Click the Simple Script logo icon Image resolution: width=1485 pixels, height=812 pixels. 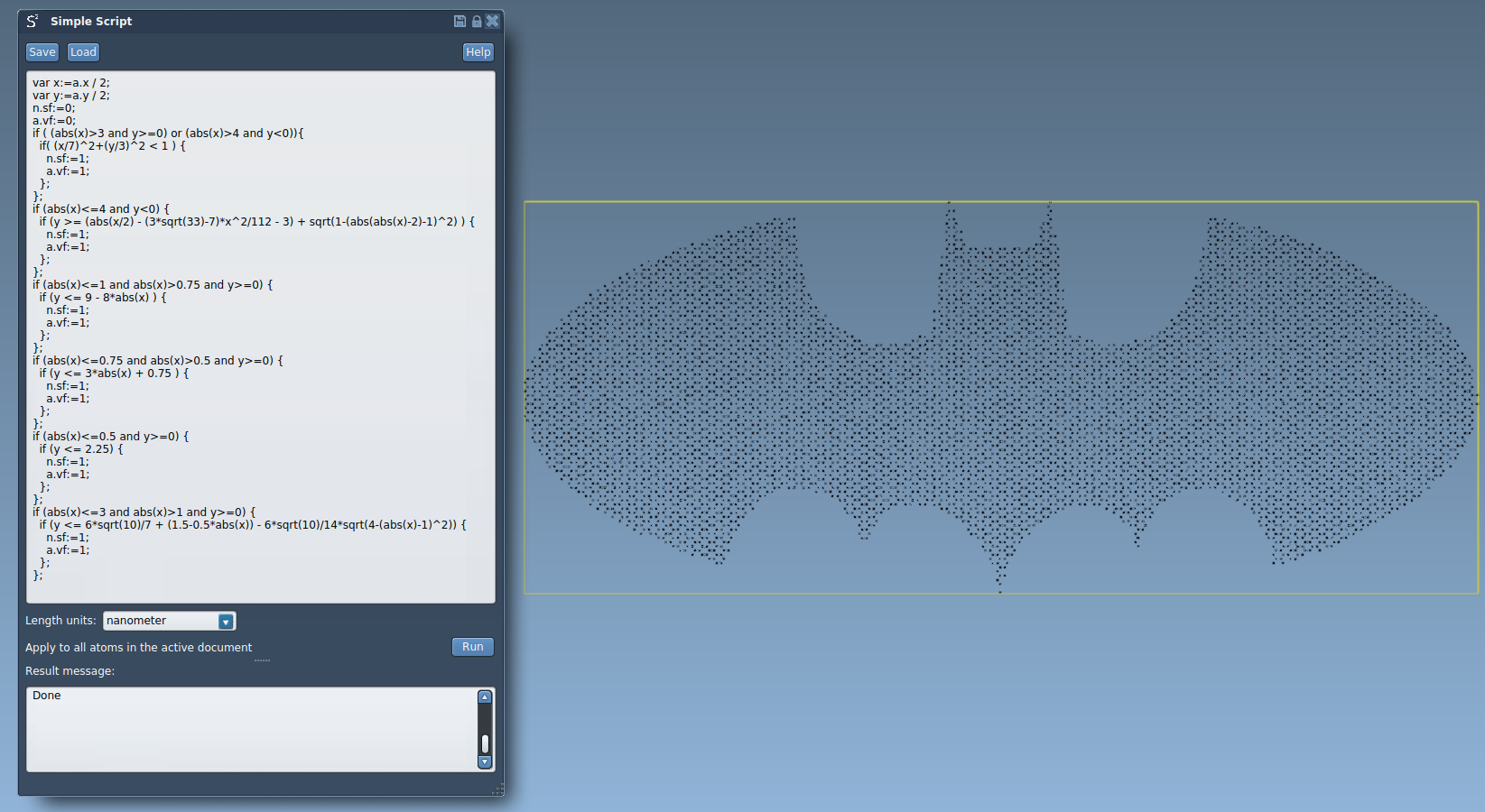pyautogui.click(x=32, y=21)
